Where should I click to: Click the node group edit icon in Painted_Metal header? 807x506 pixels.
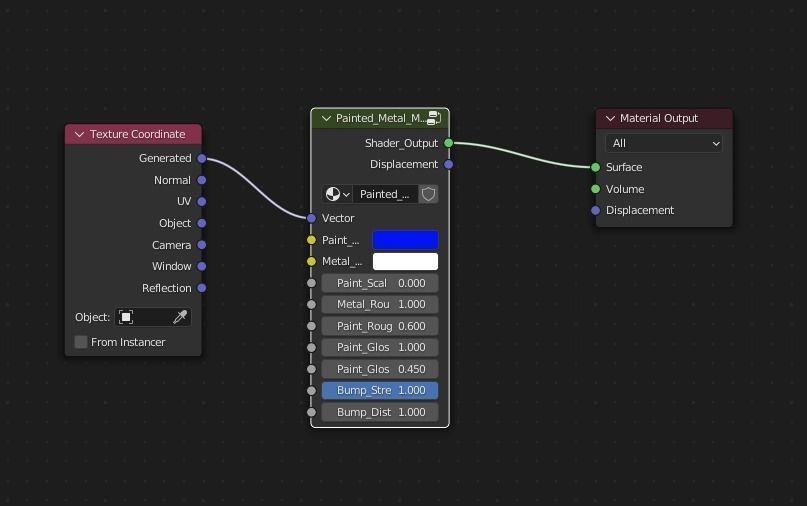pyautogui.click(x=434, y=118)
